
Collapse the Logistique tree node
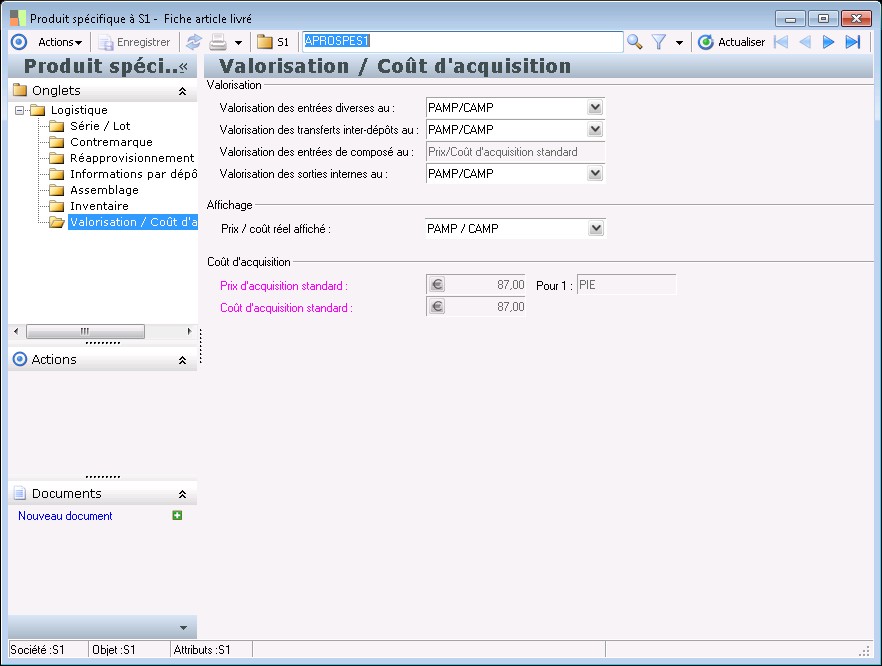click(19, 110)
